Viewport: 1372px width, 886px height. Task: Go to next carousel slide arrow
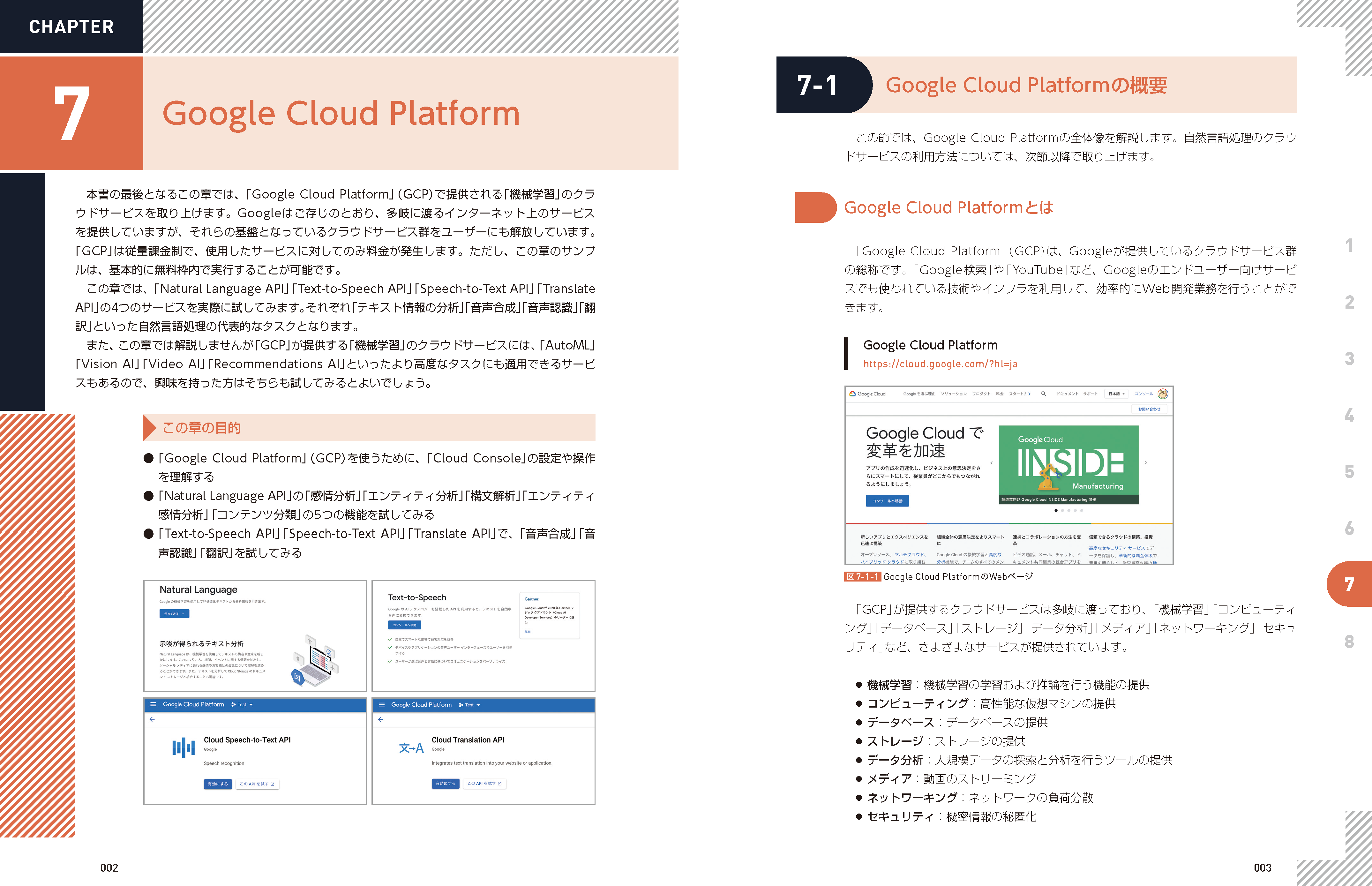[1146, 462]
